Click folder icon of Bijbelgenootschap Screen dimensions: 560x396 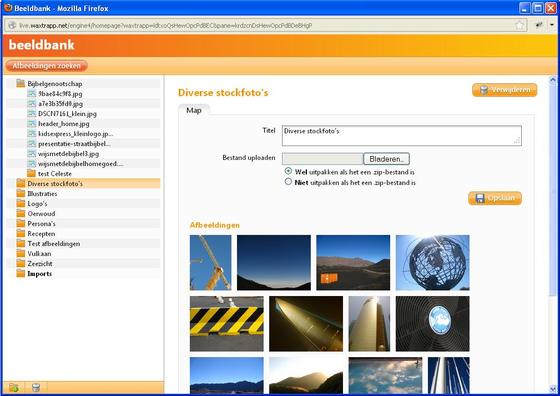tap(21, 83)
